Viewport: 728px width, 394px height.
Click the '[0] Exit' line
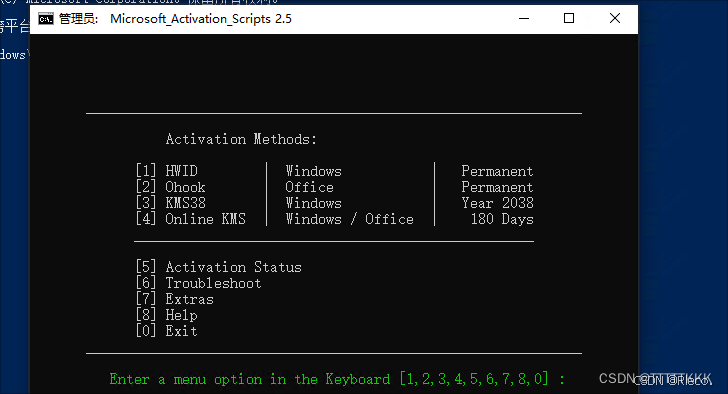click(x=167, y=331)
